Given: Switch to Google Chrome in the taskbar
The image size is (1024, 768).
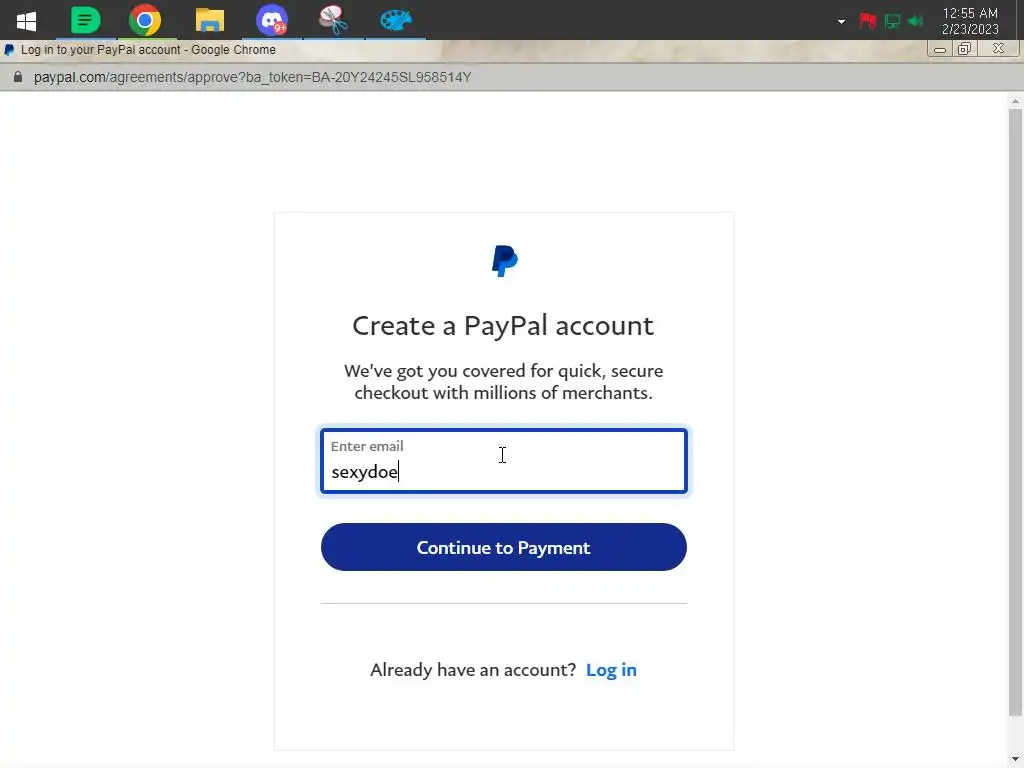Looking at the screenshot, I should [145, 20].
